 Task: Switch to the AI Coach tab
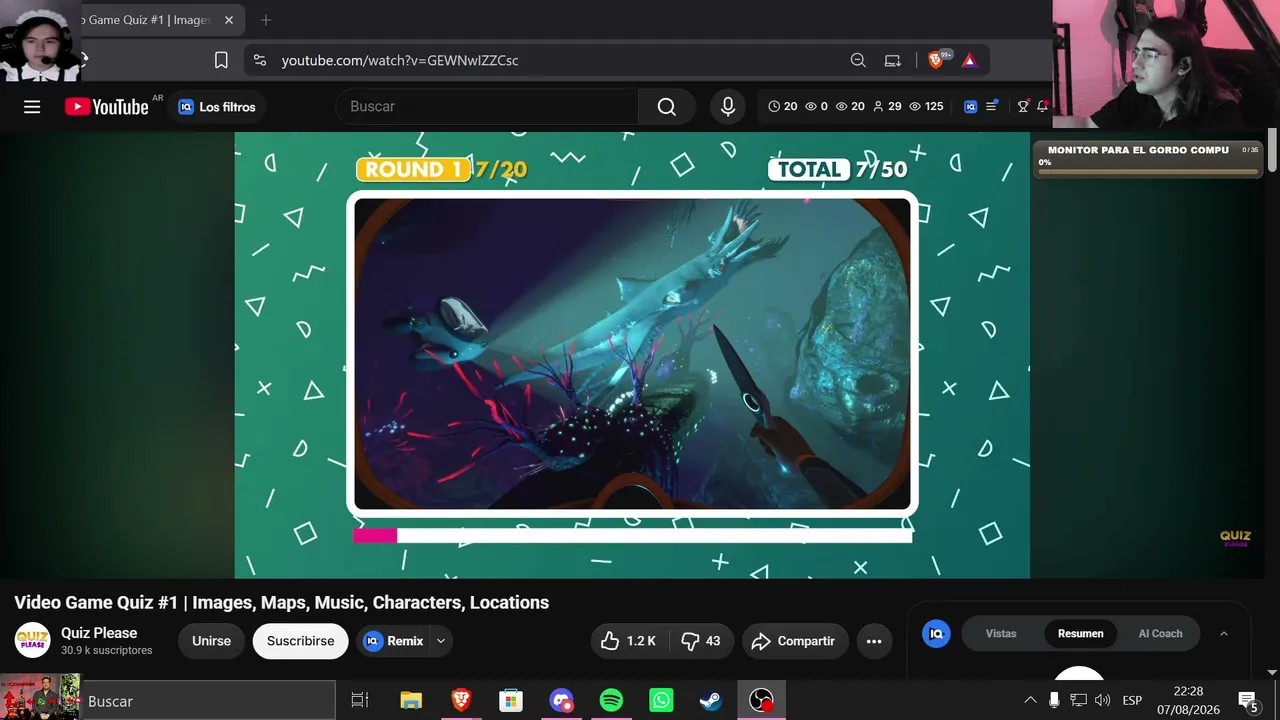click(x=1160, y=633)
